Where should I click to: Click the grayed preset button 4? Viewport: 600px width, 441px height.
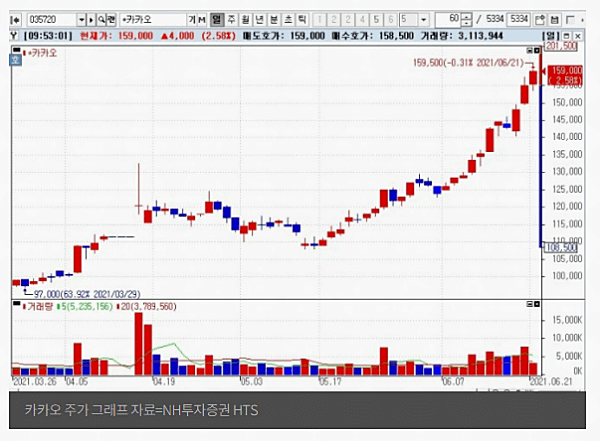pyautogui.click(x=362, y=20)
